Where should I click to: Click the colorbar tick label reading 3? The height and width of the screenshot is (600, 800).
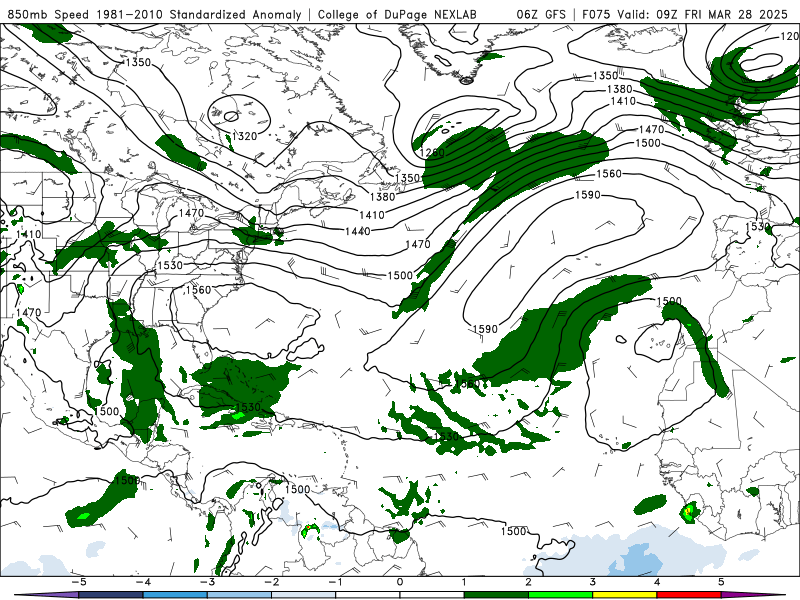coord(593,582)
